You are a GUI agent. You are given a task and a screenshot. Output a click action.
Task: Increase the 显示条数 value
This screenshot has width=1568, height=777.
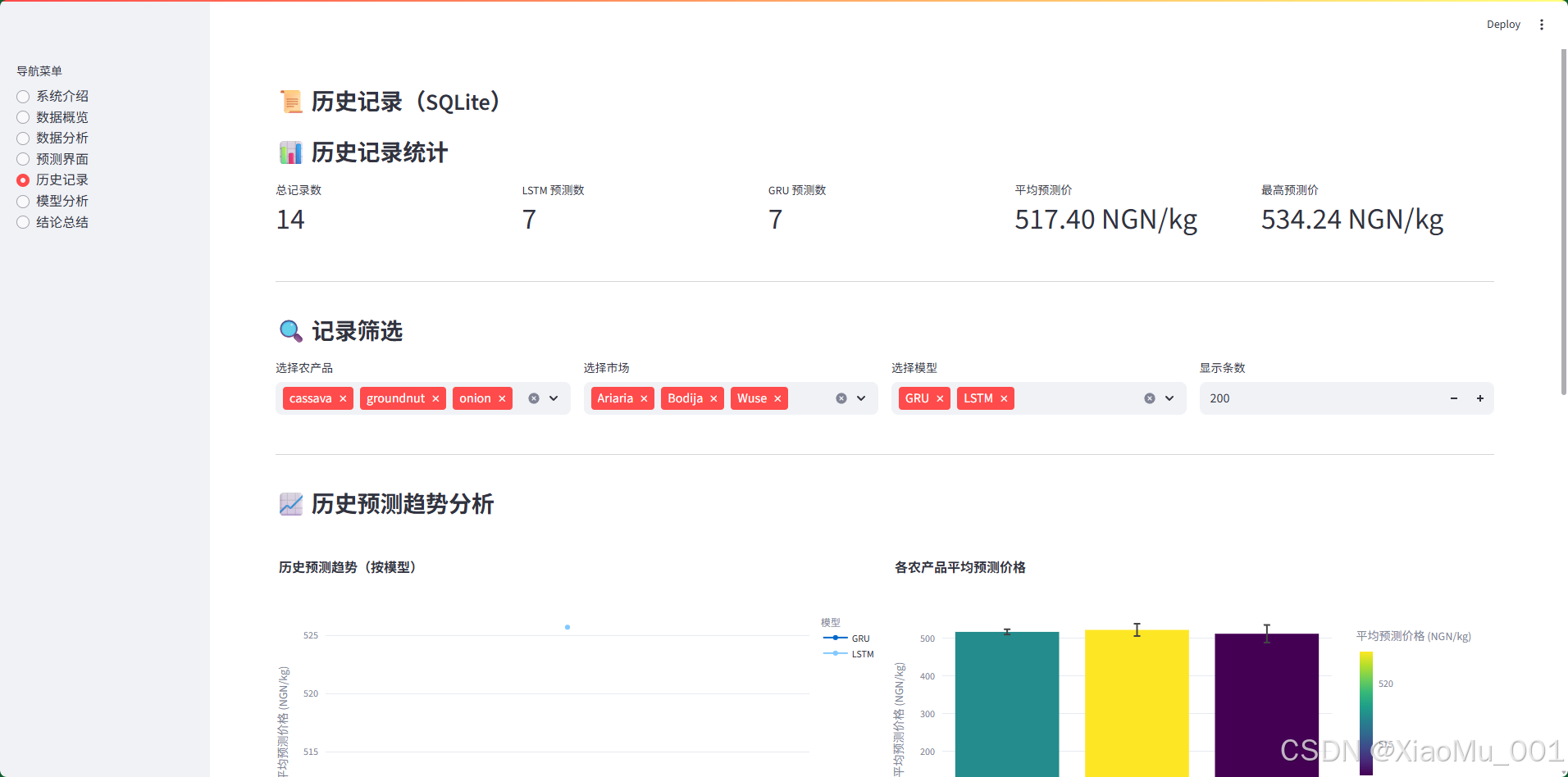pos(1480,398)
